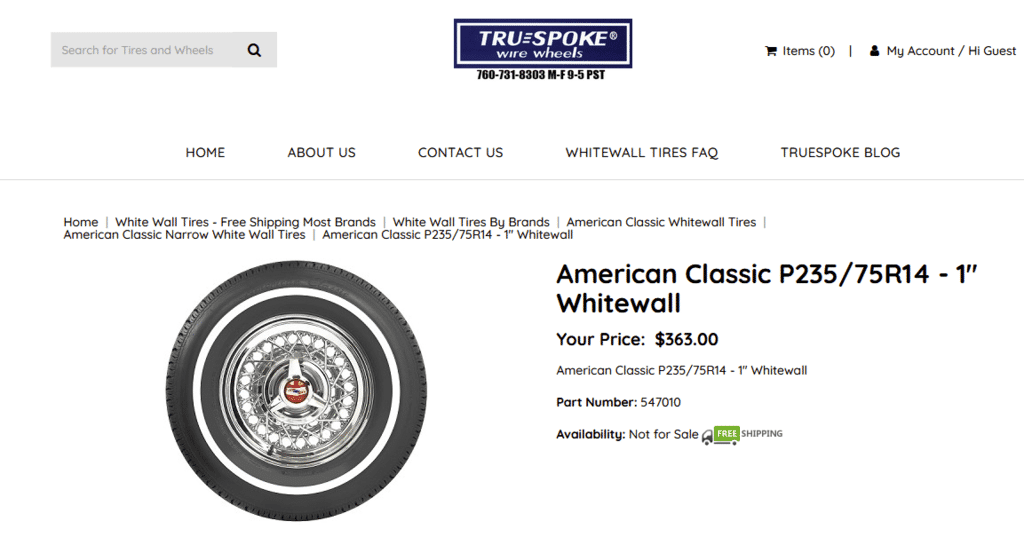Open Whitewall Tires FAQ page
Image resolution: width=1024 pixels, height=537 pixels.
point(642,153)
